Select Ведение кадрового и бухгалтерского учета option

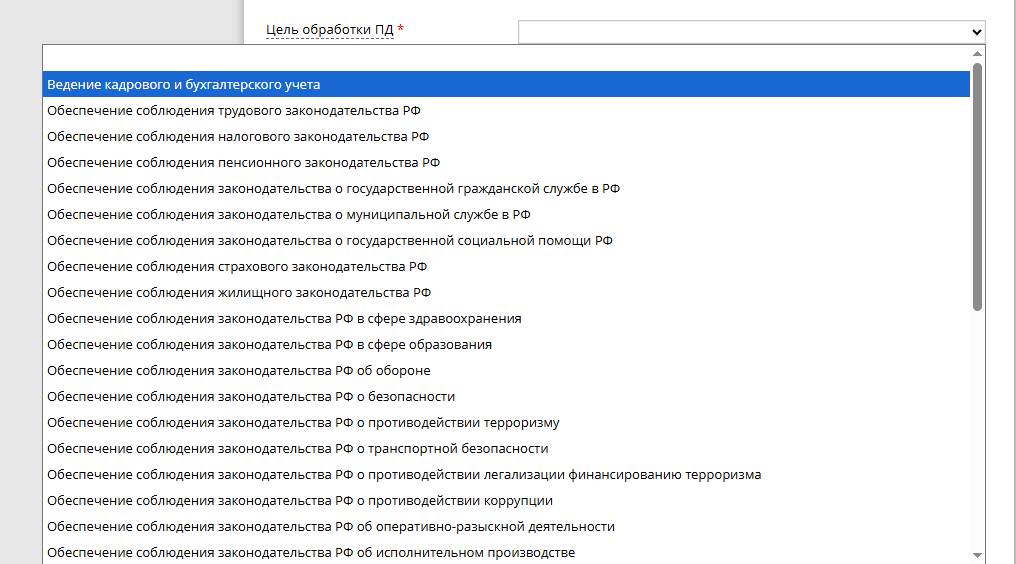pyautogui.click(x=183, y=85)
